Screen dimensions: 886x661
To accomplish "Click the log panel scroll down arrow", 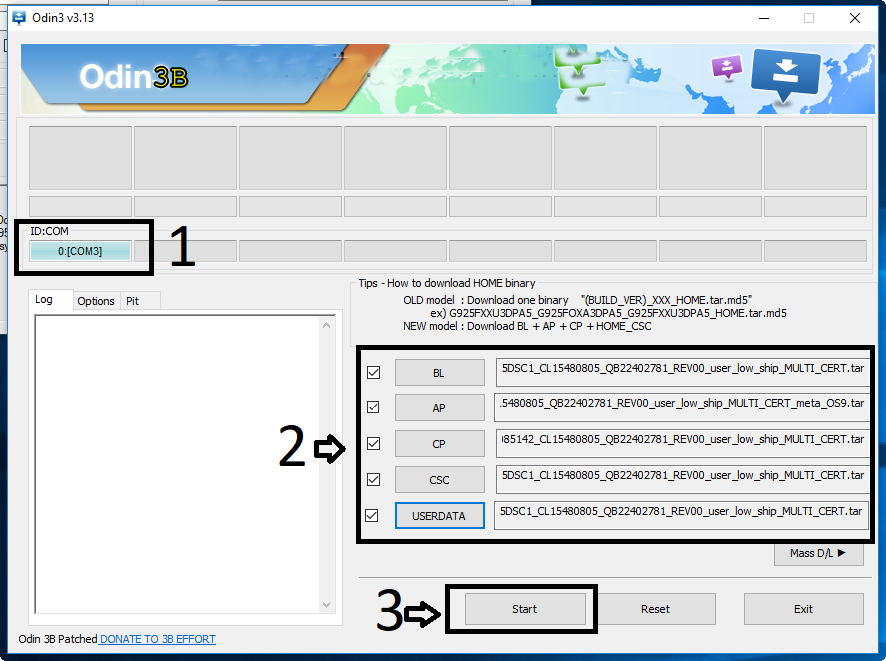I will pos(327,605).
